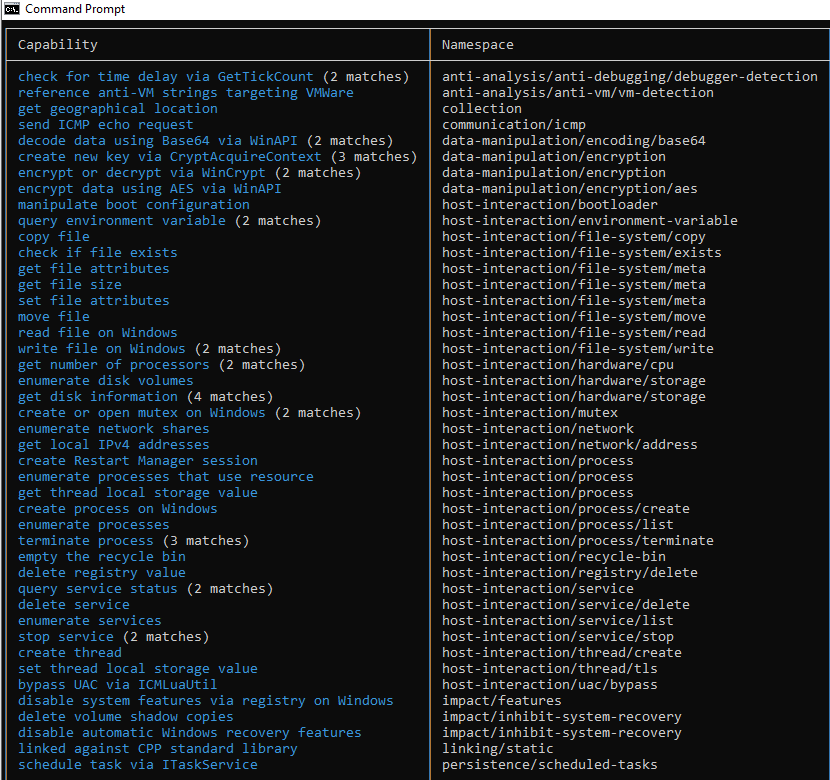Click 'manipulate boot configuration' capability
This screenshot has height=780, width=830.
coord(134,205)
